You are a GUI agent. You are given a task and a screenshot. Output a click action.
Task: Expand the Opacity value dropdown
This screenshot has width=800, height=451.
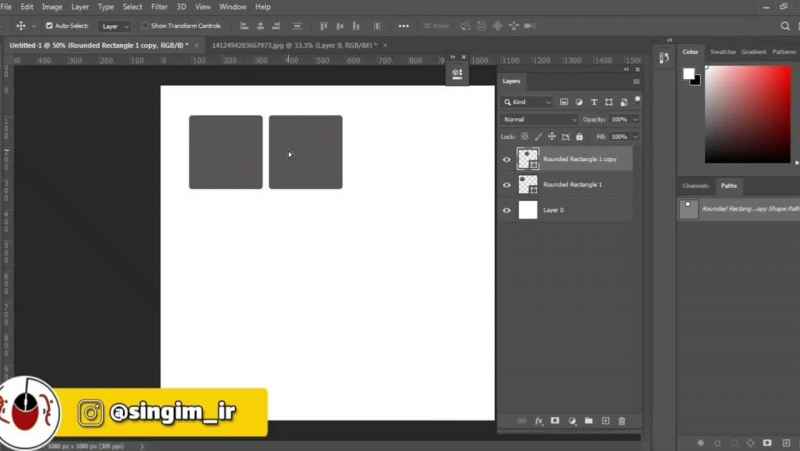[636, 119]
